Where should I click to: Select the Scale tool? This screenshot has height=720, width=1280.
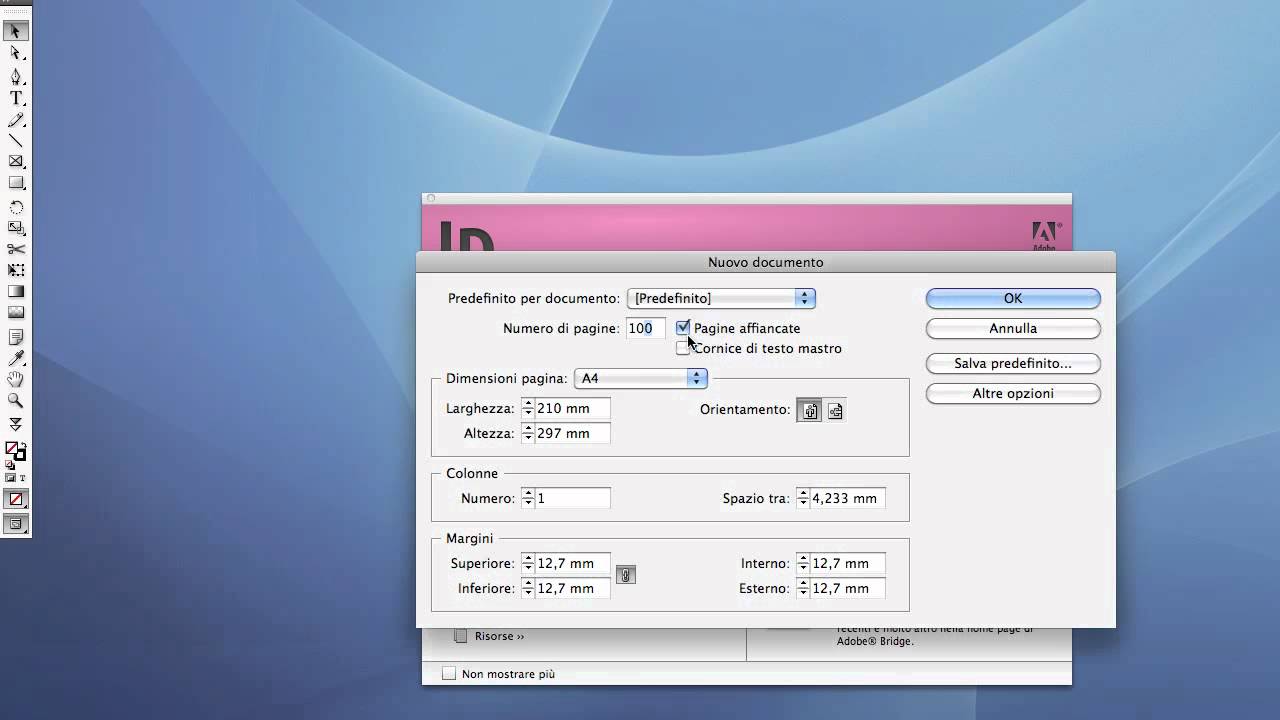pos(16,228)
